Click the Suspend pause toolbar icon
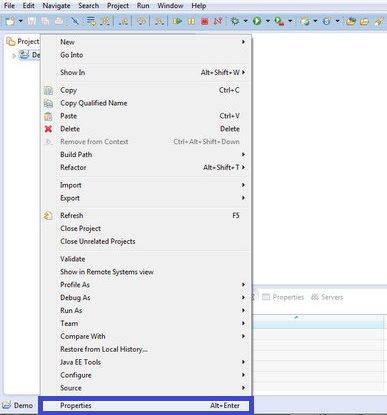Screen dimensions: 387x415 click(x=191, y=21)
